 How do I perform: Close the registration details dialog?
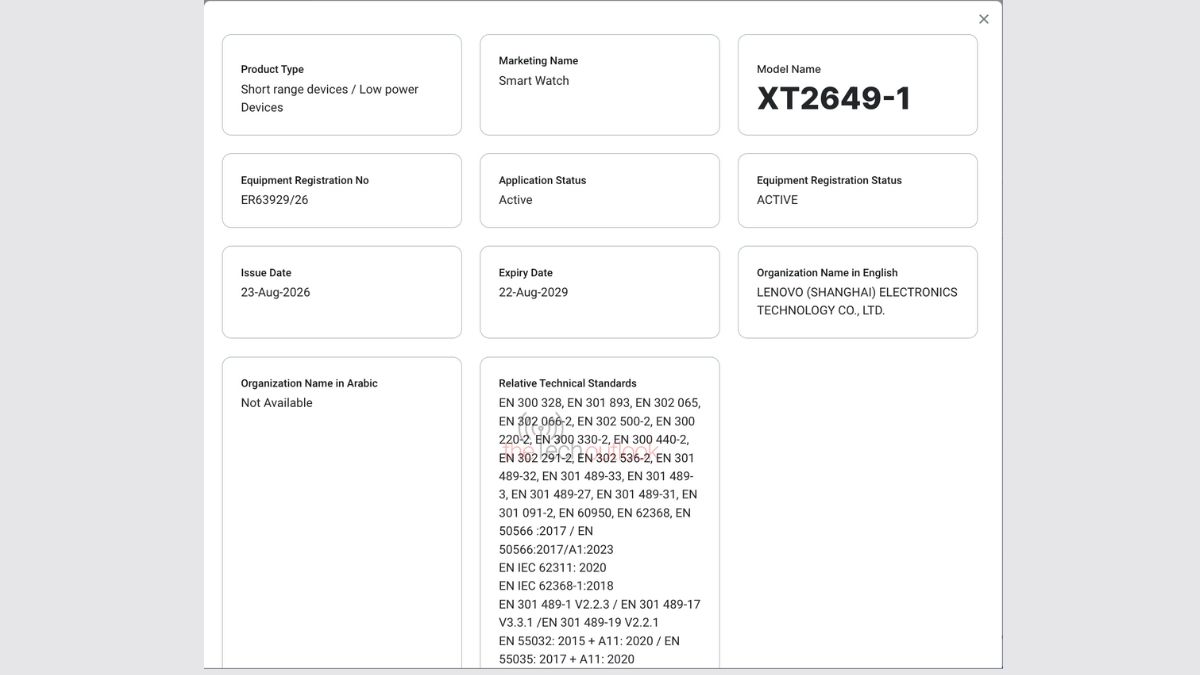(983, 19)
